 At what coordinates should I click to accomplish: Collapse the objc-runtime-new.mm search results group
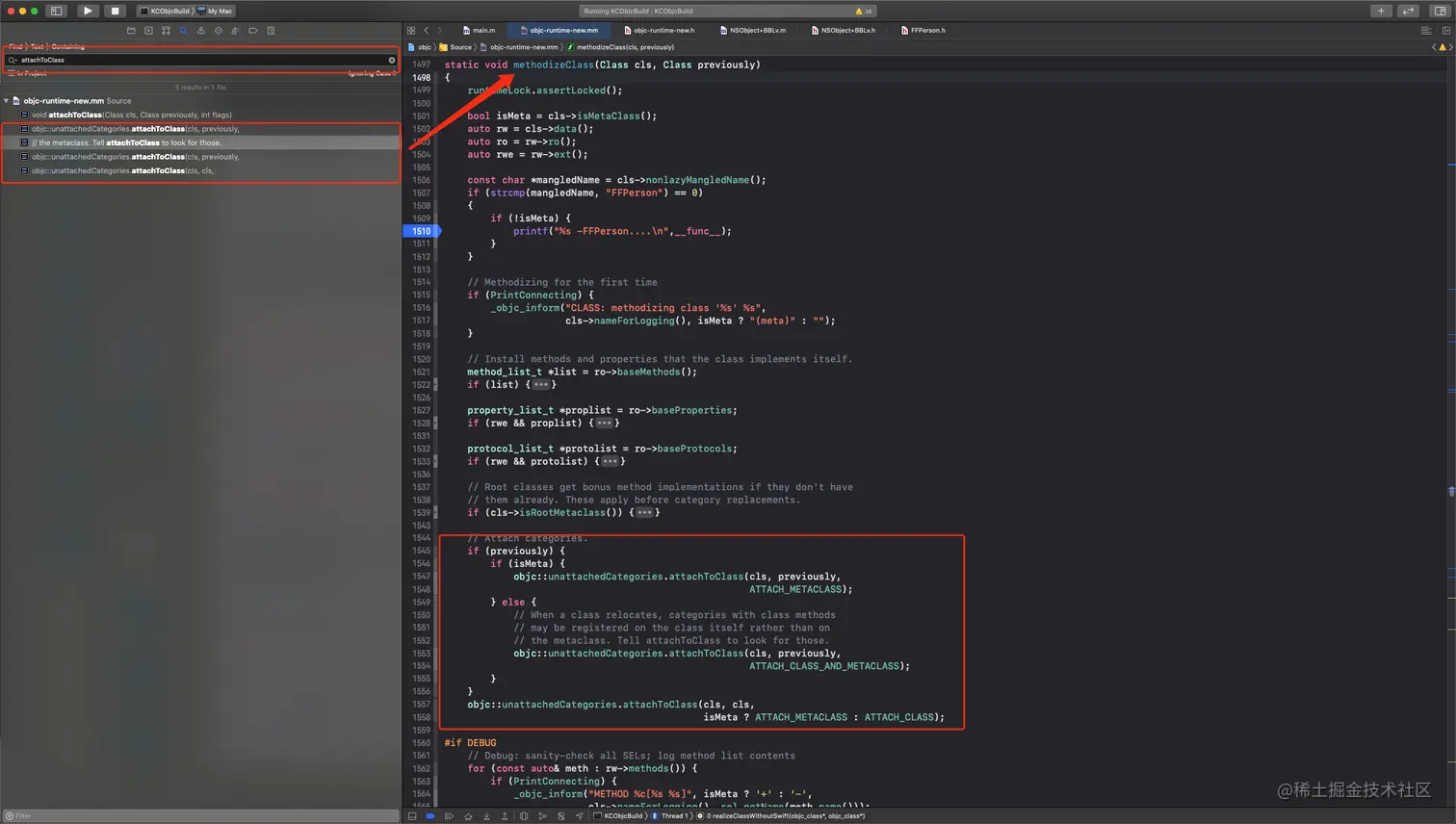point(7,100)
